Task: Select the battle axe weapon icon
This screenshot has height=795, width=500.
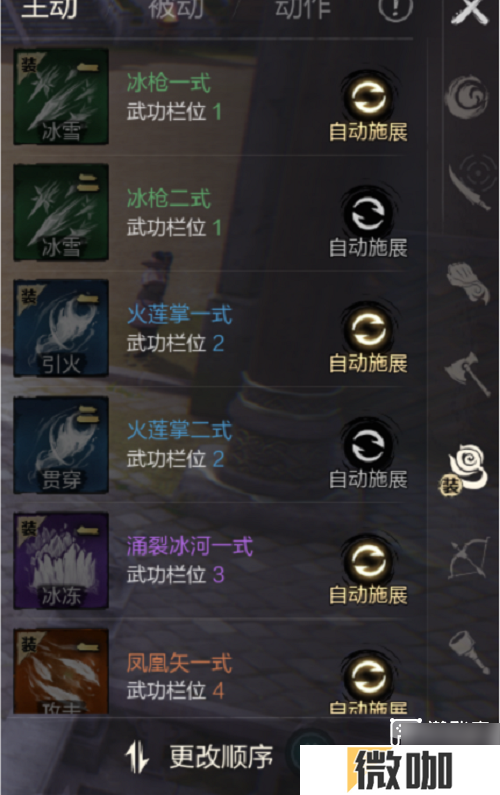Action: [x=469, y=374]
